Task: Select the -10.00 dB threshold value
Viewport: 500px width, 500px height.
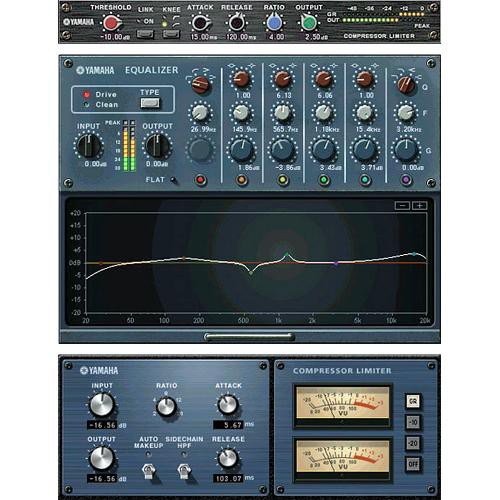Action: (115, 37)
